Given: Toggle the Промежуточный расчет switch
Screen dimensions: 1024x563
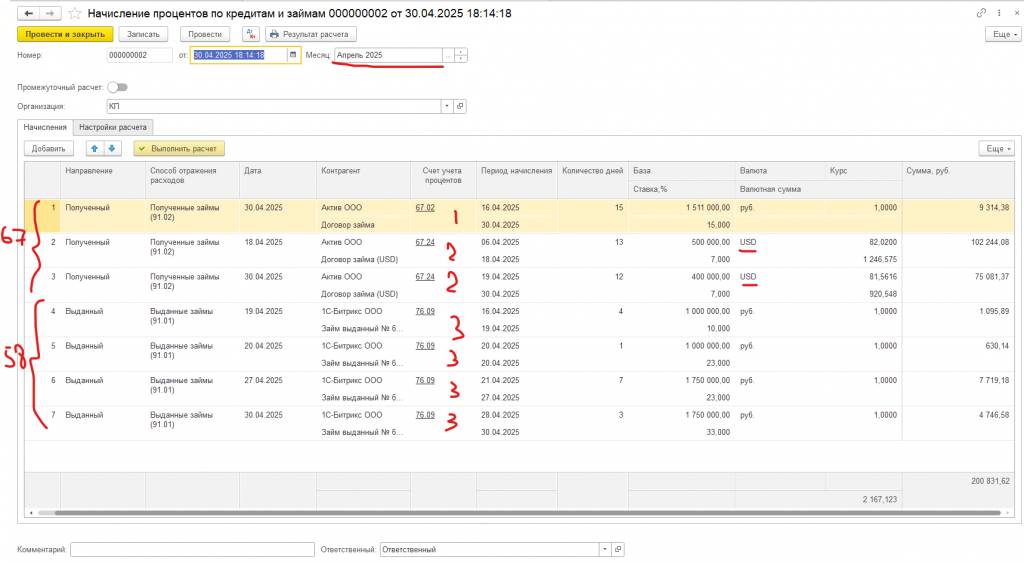Looking at the screenshot, I should tap(118, 87).
